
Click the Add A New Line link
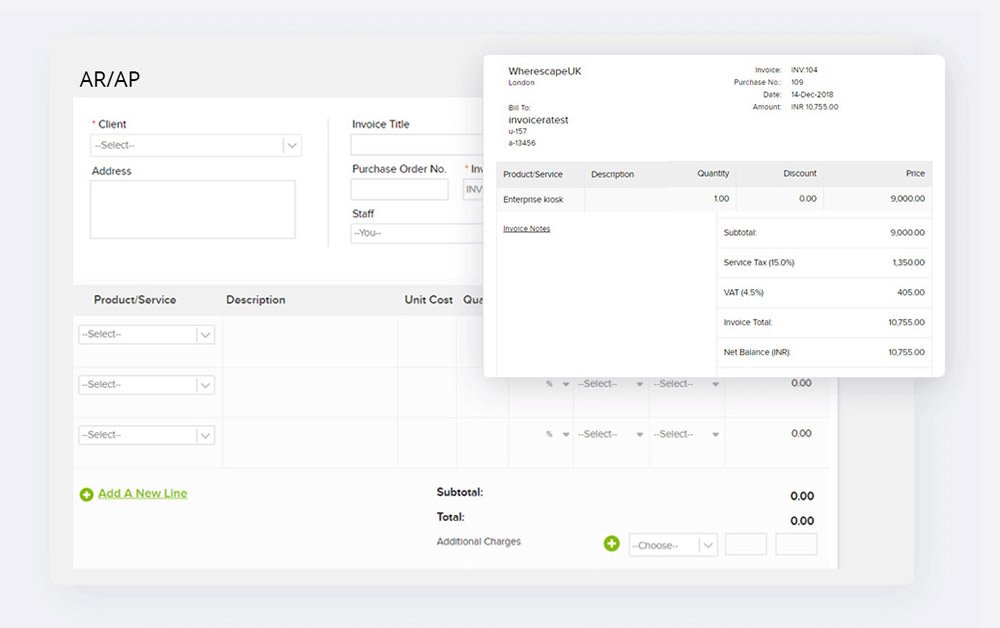[x=142, y=493]
